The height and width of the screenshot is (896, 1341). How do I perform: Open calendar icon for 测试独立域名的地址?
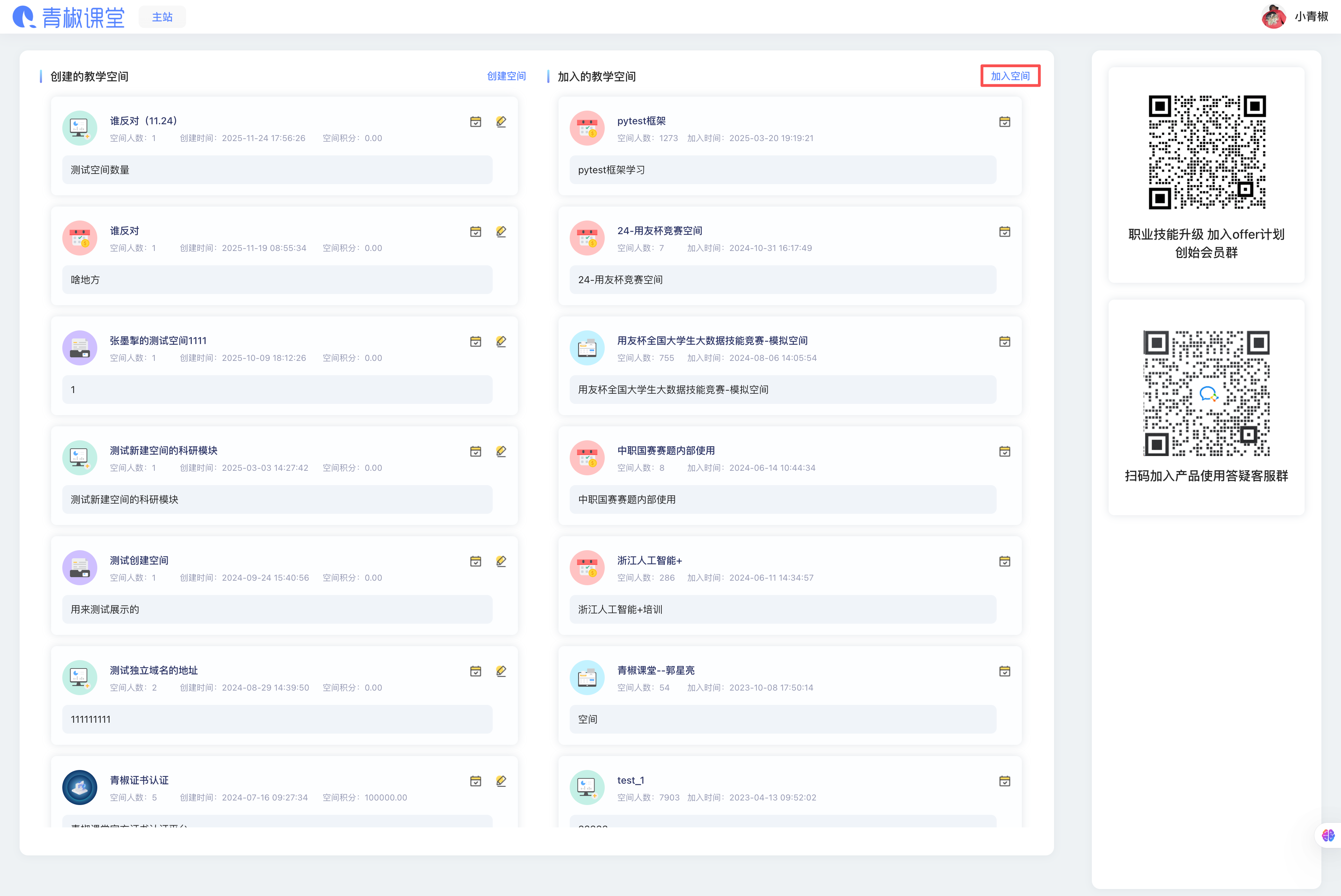(x=475, y=671)
